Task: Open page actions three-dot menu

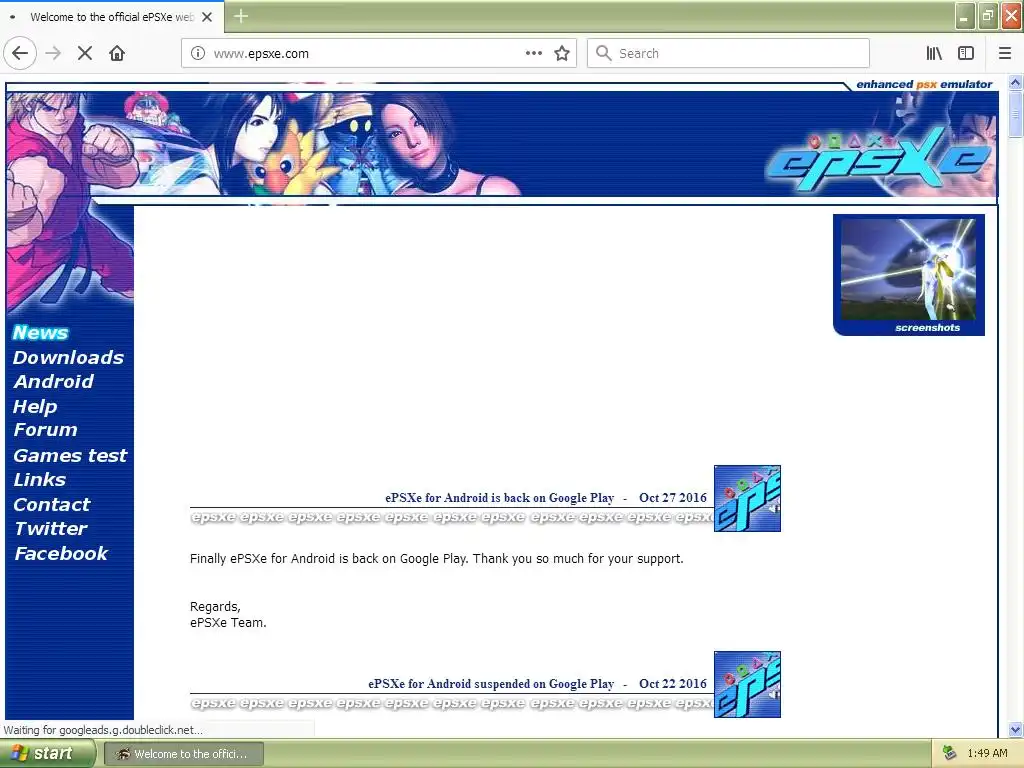Action: (x=534, y=53)
